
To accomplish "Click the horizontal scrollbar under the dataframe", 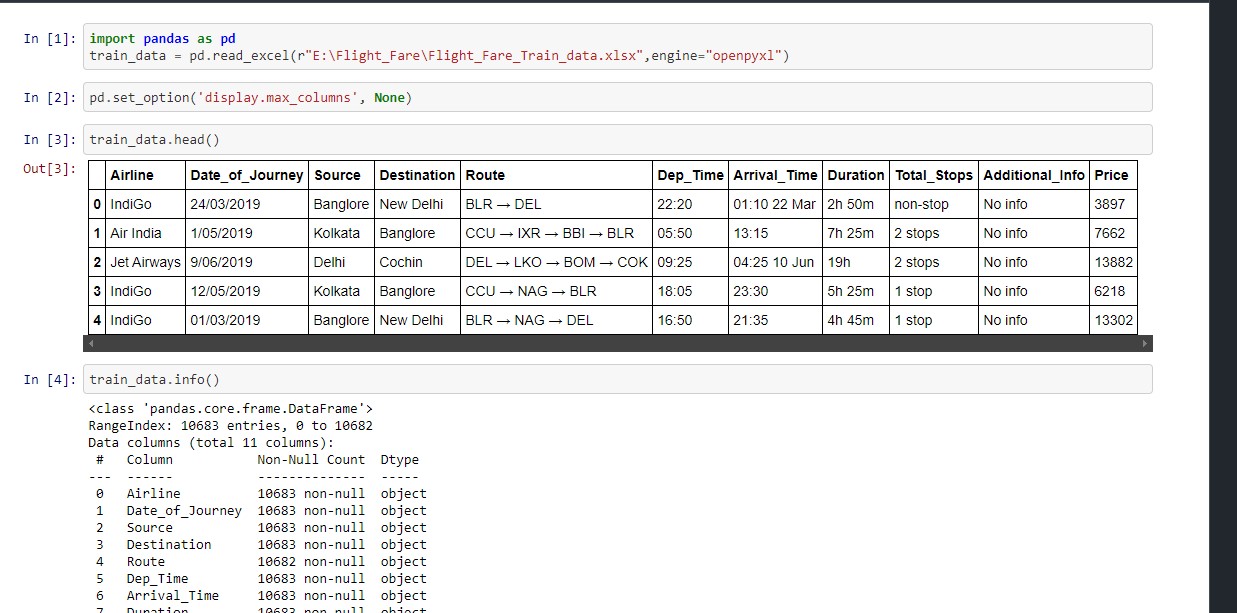I will 618,343.
